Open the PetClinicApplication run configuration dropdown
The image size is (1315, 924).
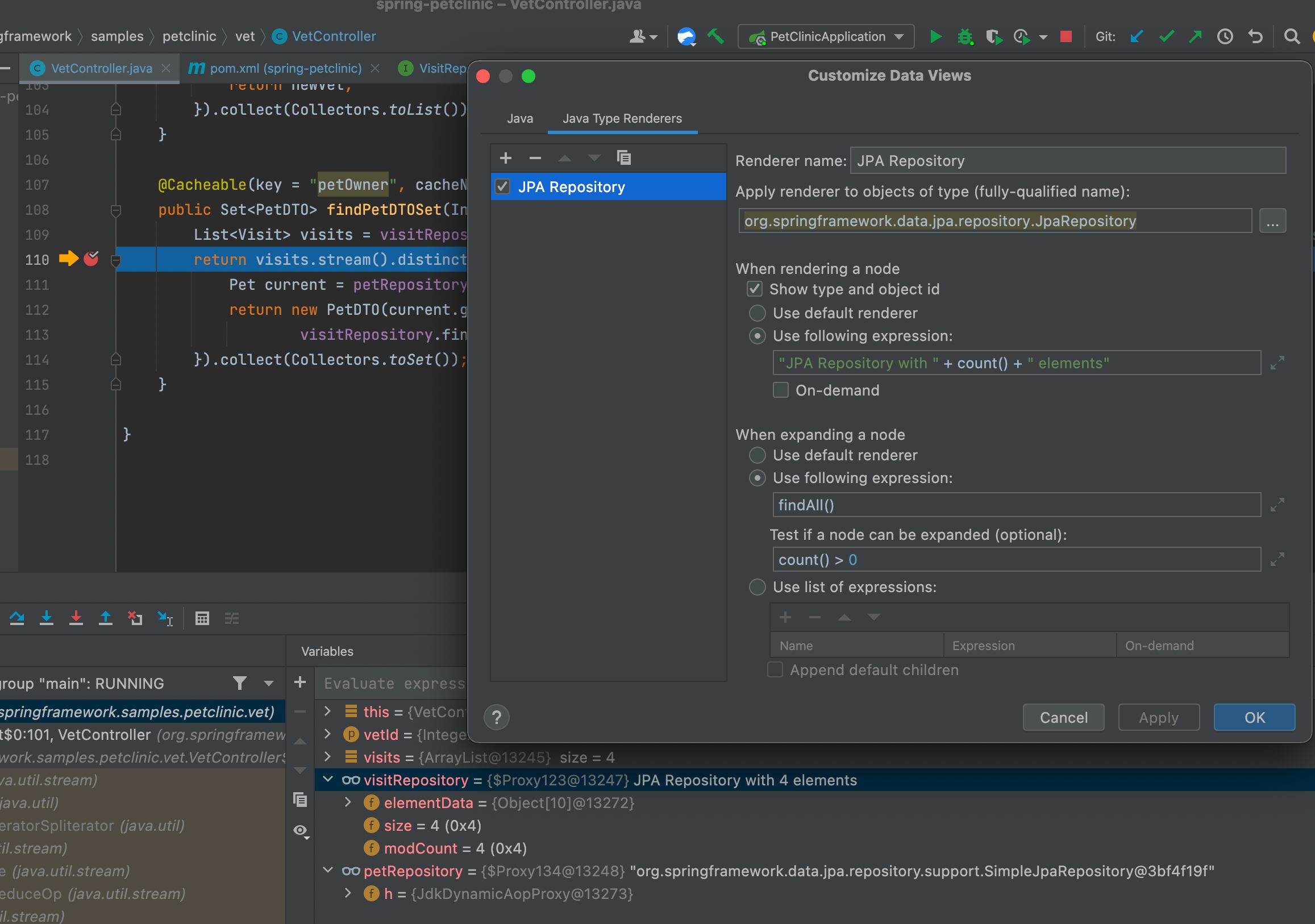point(826,37)
